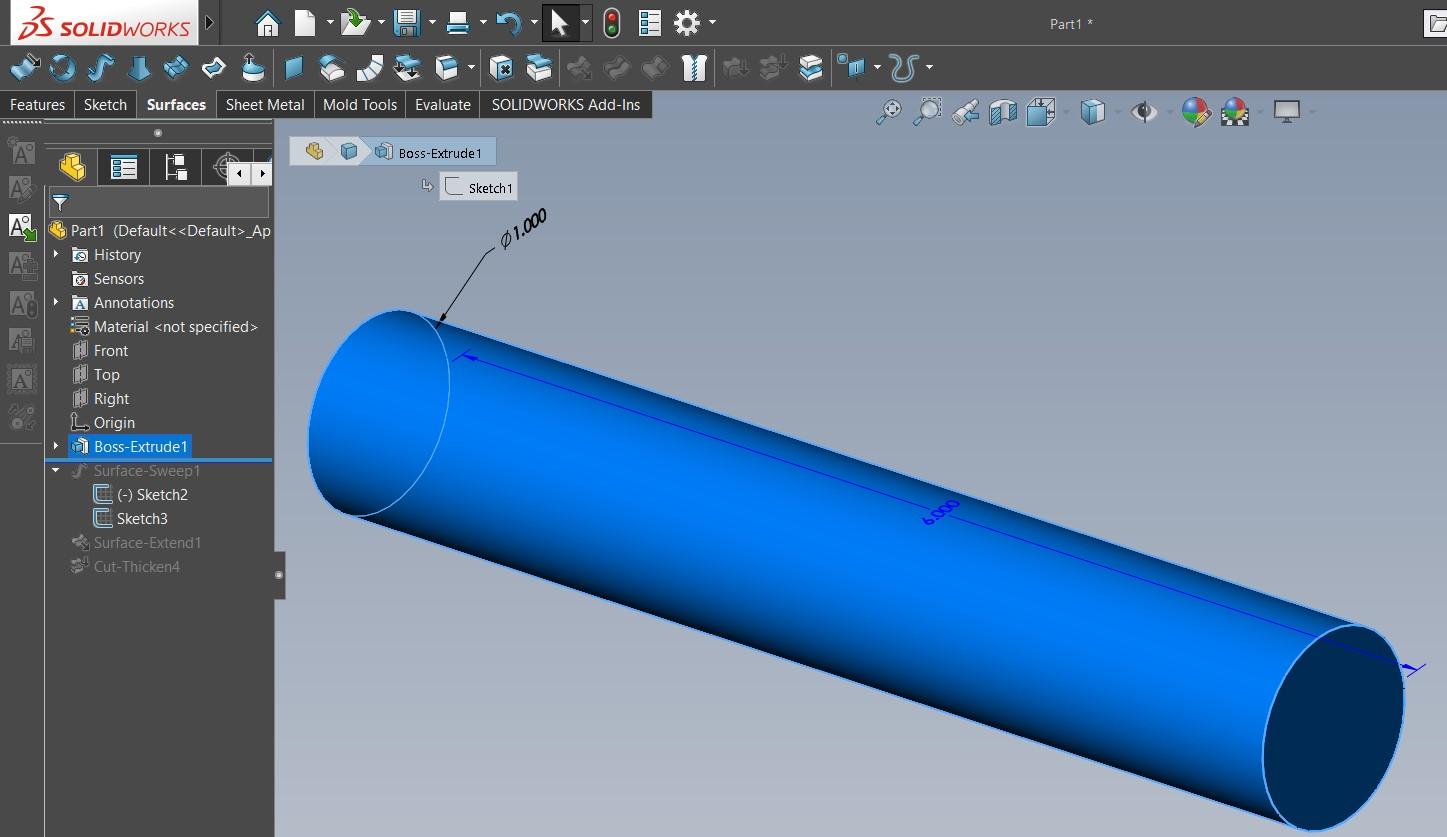Viewport: 1447px width, 837px height.
Task: Switch to the ConfigurationManager panel
Action: [x=176, y=167]
